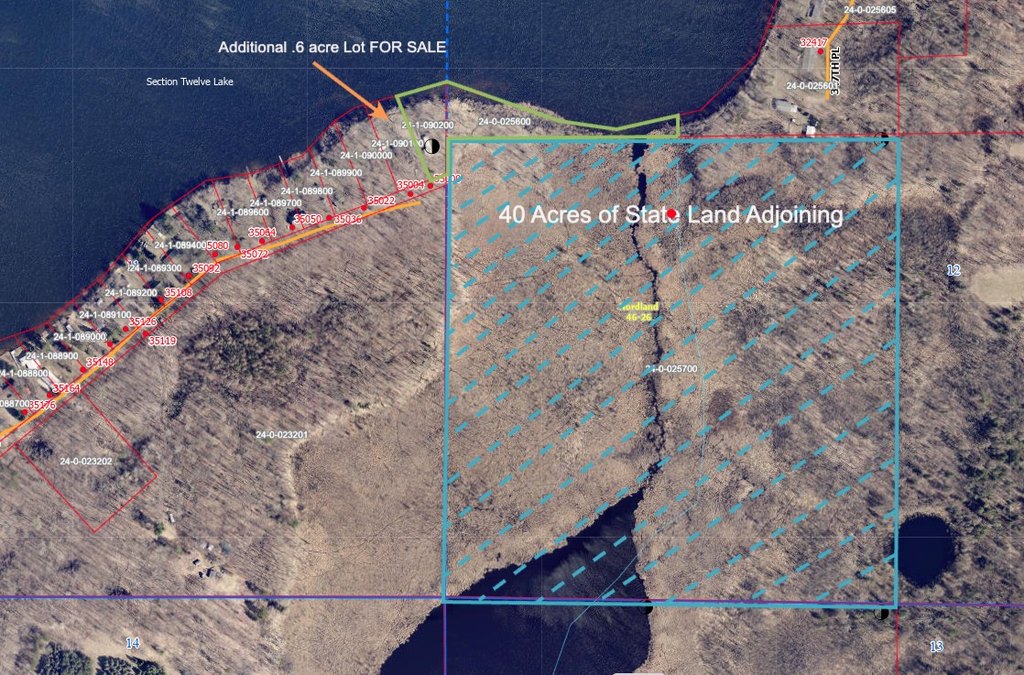Click the Section Twelve Lake label
1024x675 pixels.
coord(189,82)
